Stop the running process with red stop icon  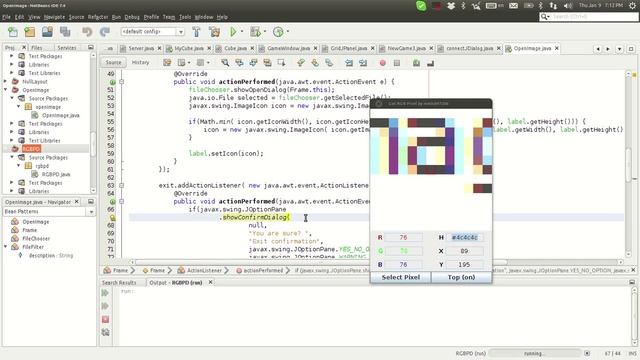pos(105,319)
